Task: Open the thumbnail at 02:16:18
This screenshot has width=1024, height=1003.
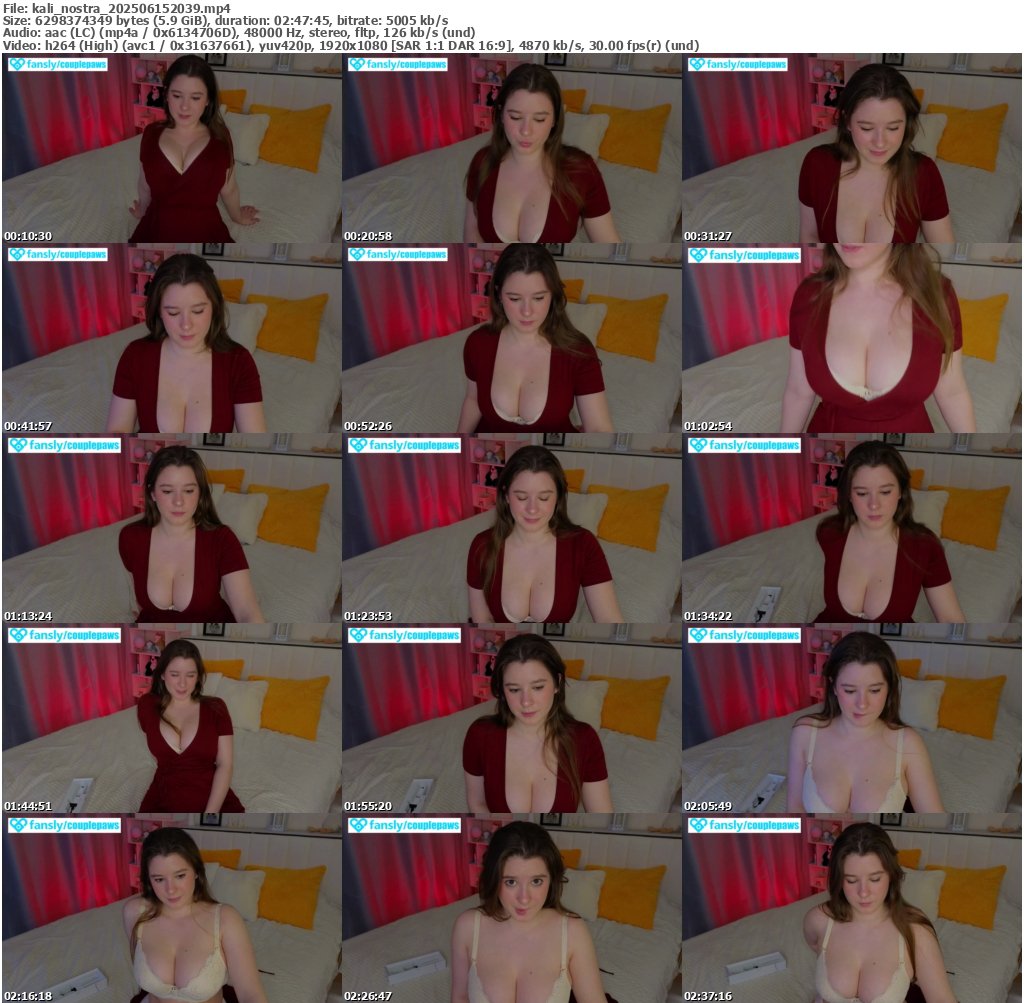Action: pyautogui.click(x=171, y=908)
